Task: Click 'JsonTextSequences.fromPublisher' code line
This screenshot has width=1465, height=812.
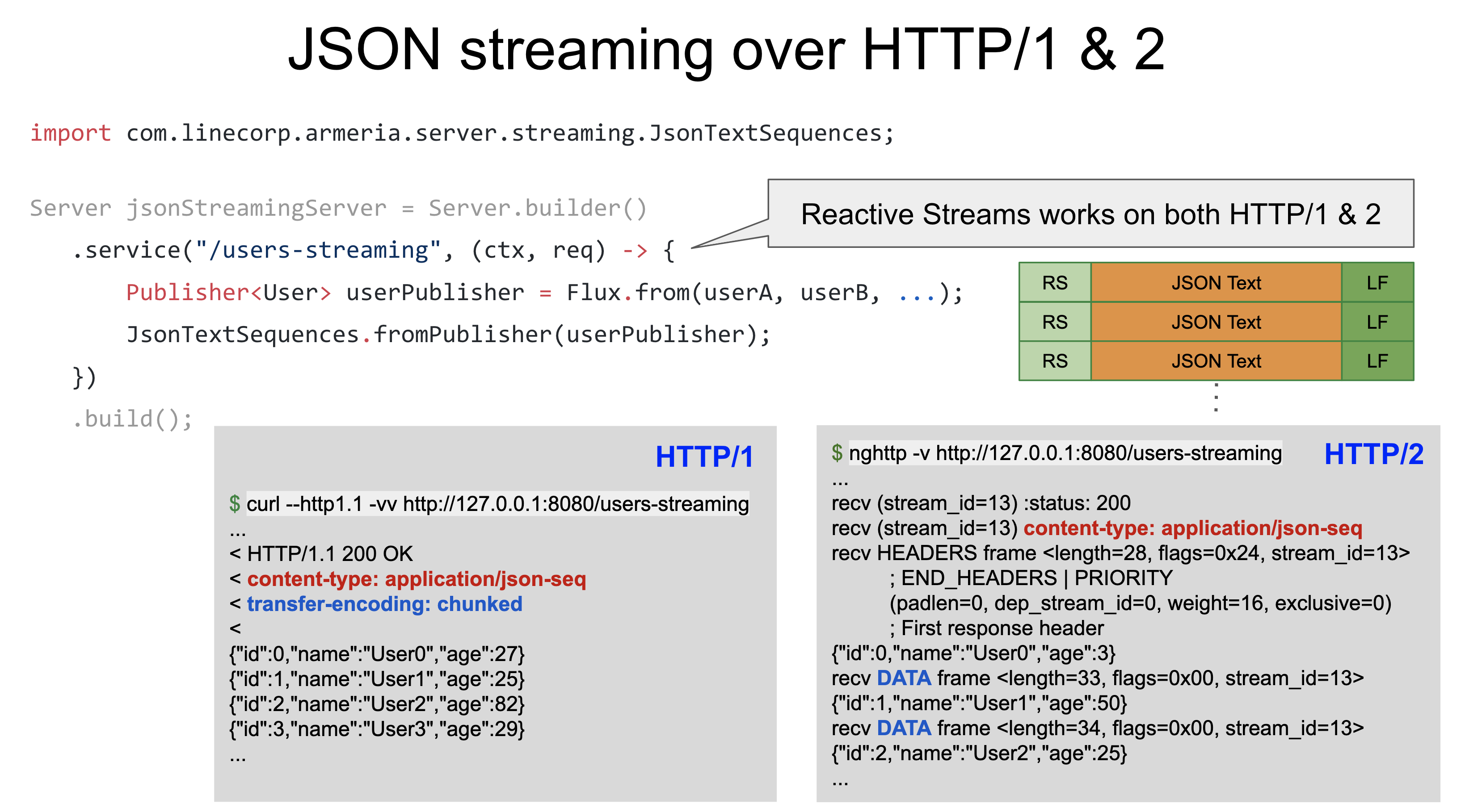Action: (448, 334)
